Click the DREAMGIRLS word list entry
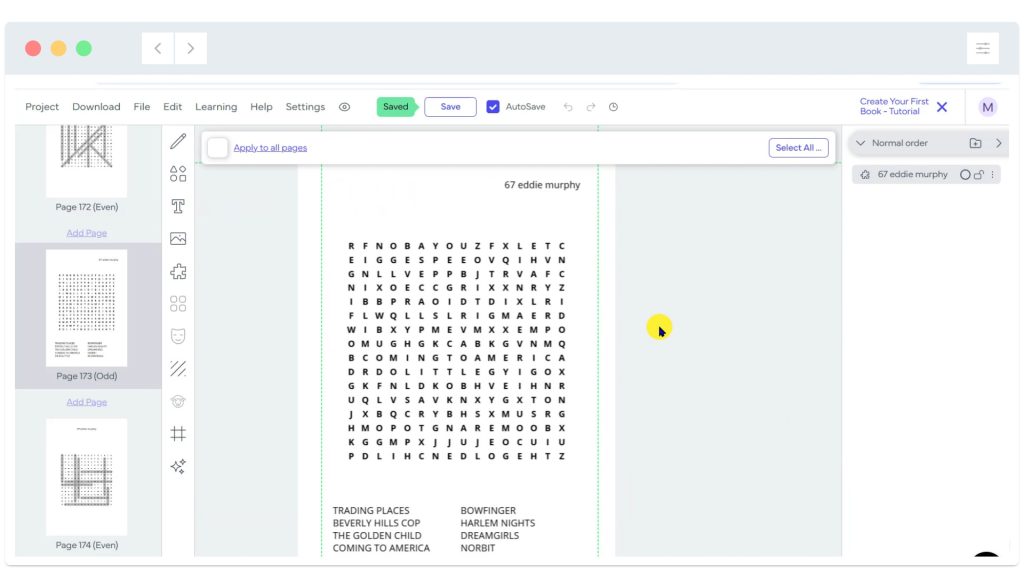 click(490, 535)
